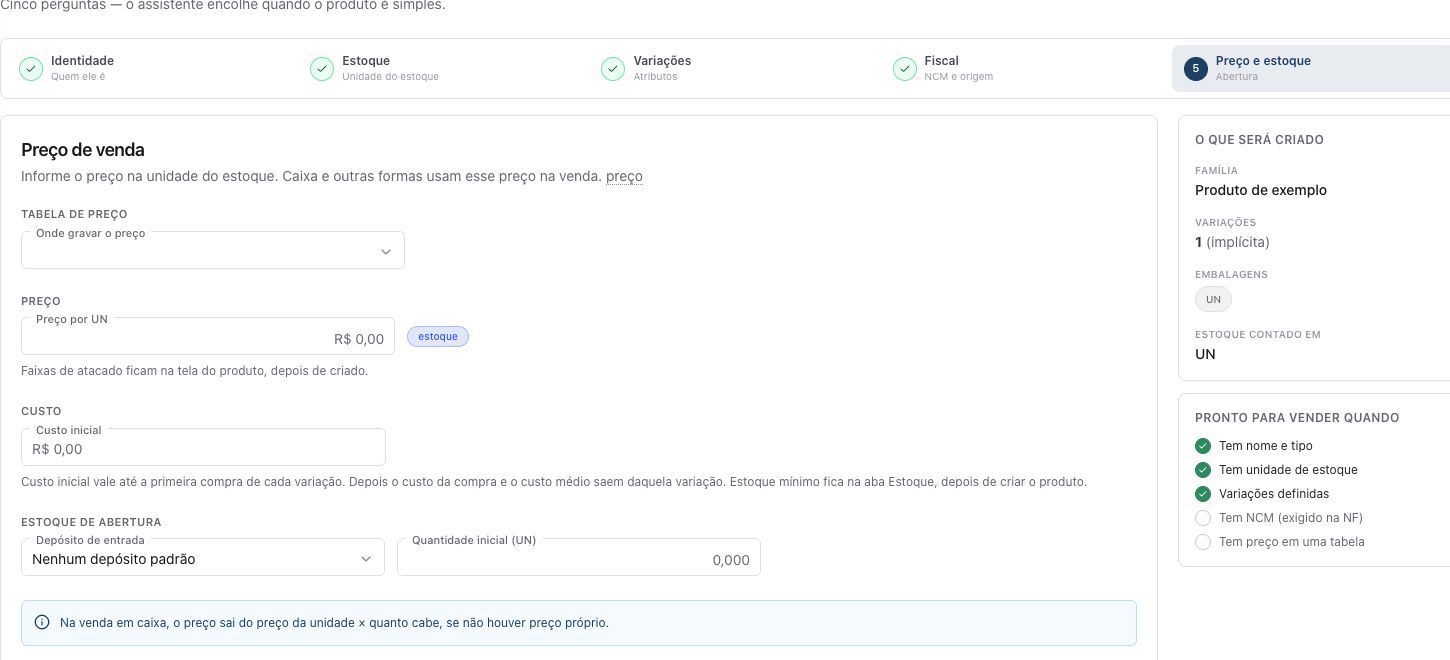
Task: Click the chevron on 'Nenhum depósito padrão'
Action: click(x=366, y=559)
